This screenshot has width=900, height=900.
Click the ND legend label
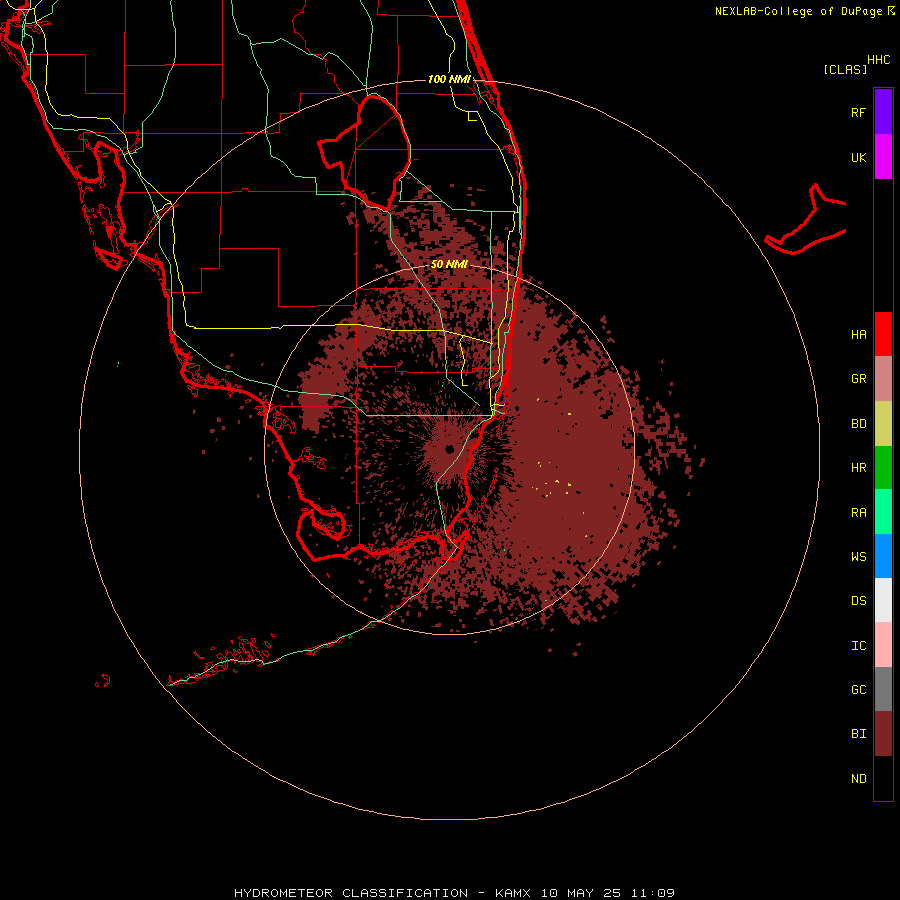click(858, 779)
